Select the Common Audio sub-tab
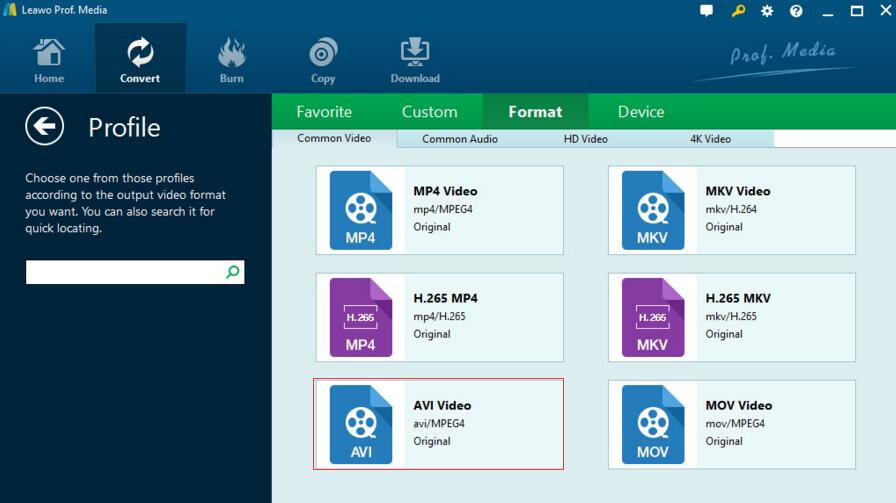The height and width of the screenshot is (503, 896). tap(460, 139)
